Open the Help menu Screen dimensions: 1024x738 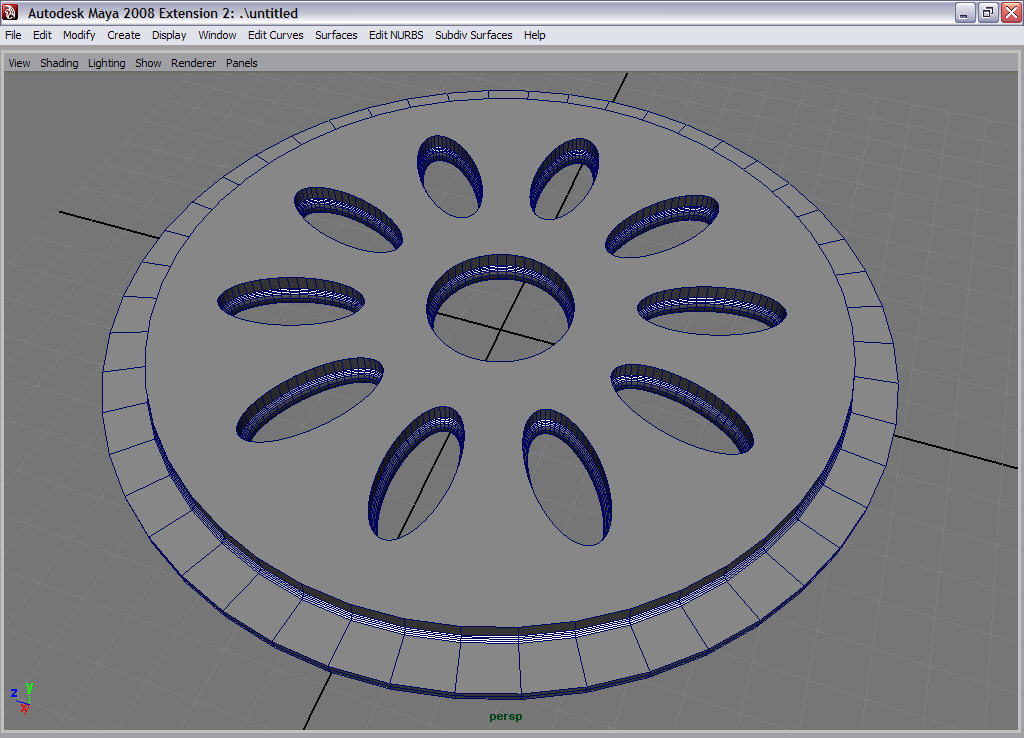point(534,35)
